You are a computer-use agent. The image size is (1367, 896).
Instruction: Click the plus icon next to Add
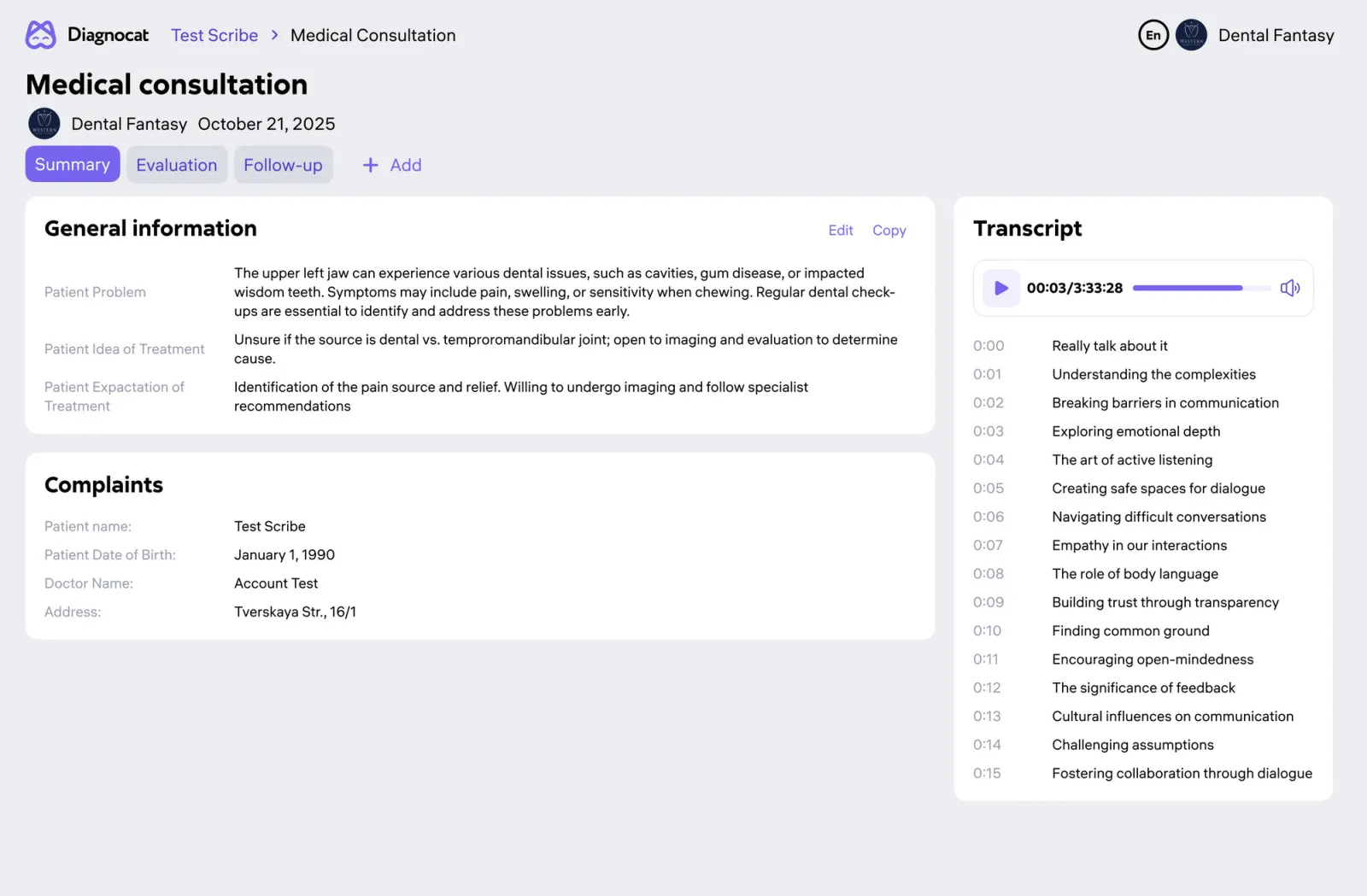370,165
